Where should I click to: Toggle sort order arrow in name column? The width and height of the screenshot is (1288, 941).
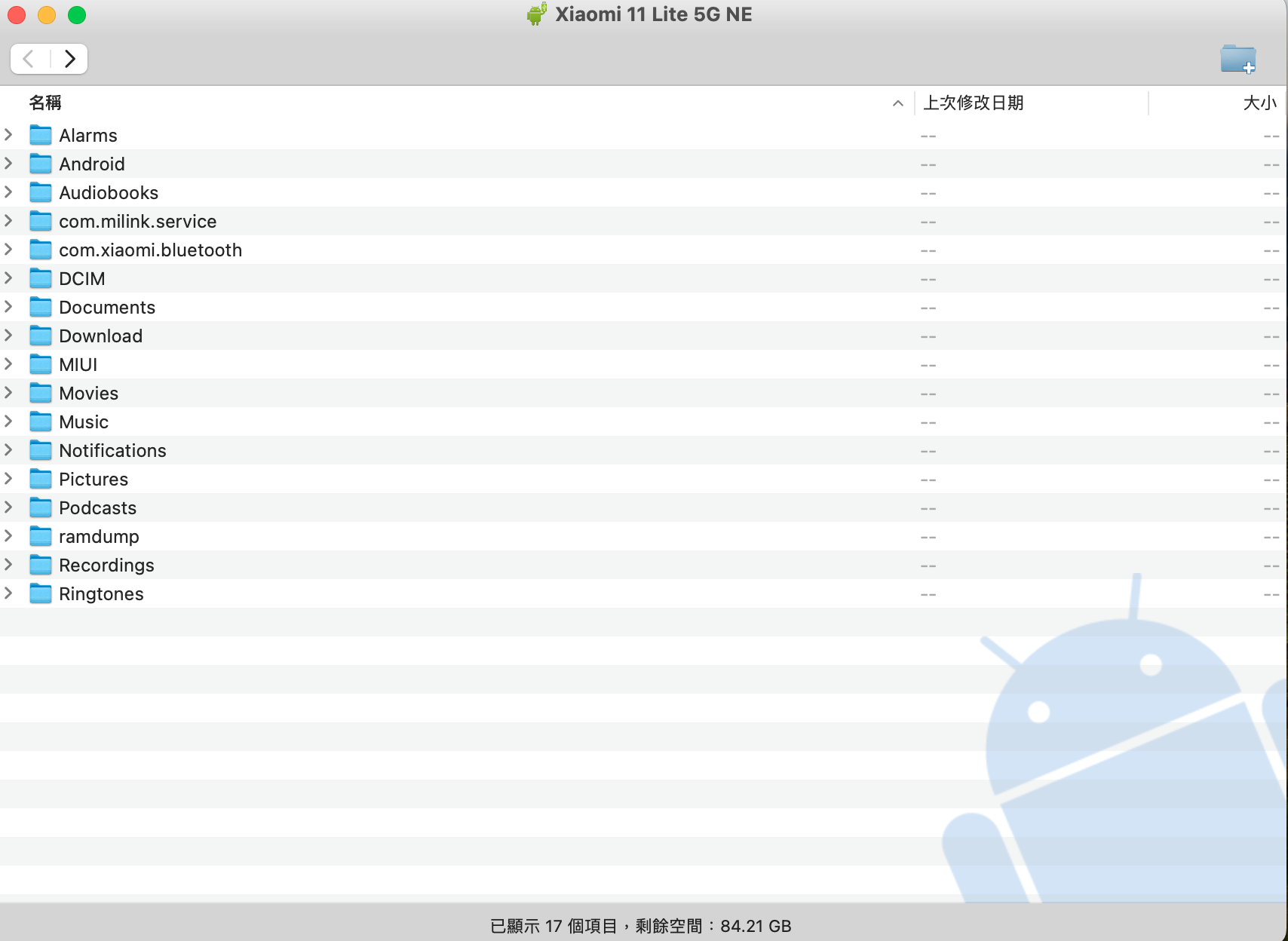tap(897, 103)
